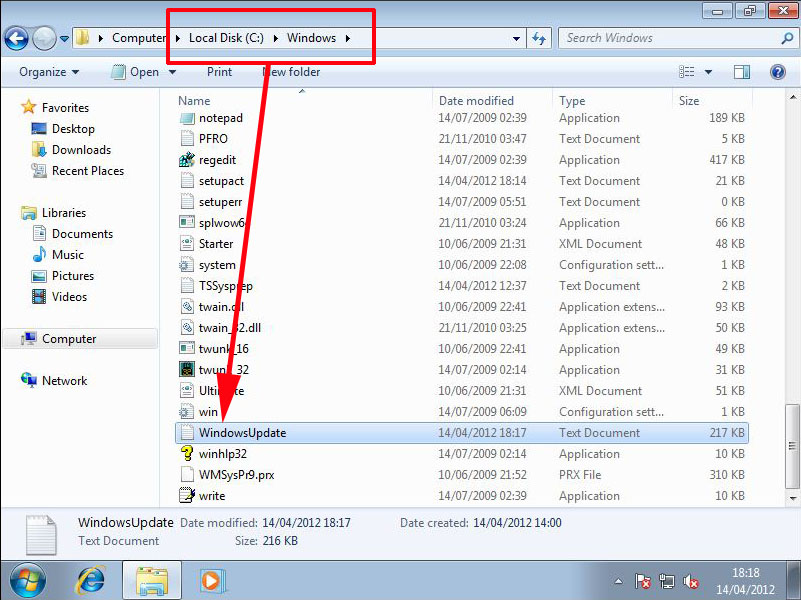Click the Local Disk (C:) breadcrumb
Screen dimensions: 801x600
pyautogui.click(x=226, y=38)
